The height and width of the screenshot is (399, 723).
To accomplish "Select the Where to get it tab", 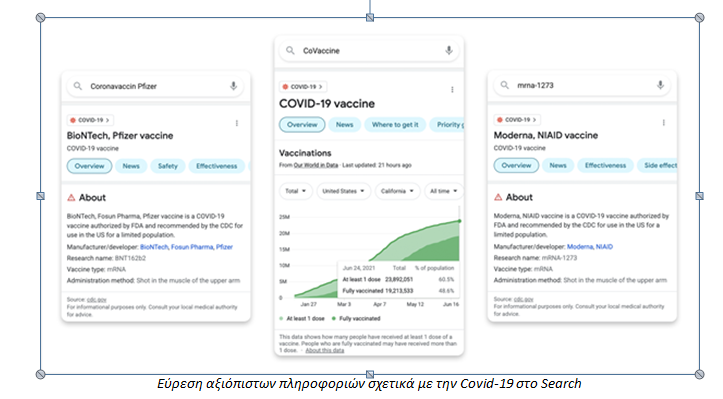I will coord(395,125).
